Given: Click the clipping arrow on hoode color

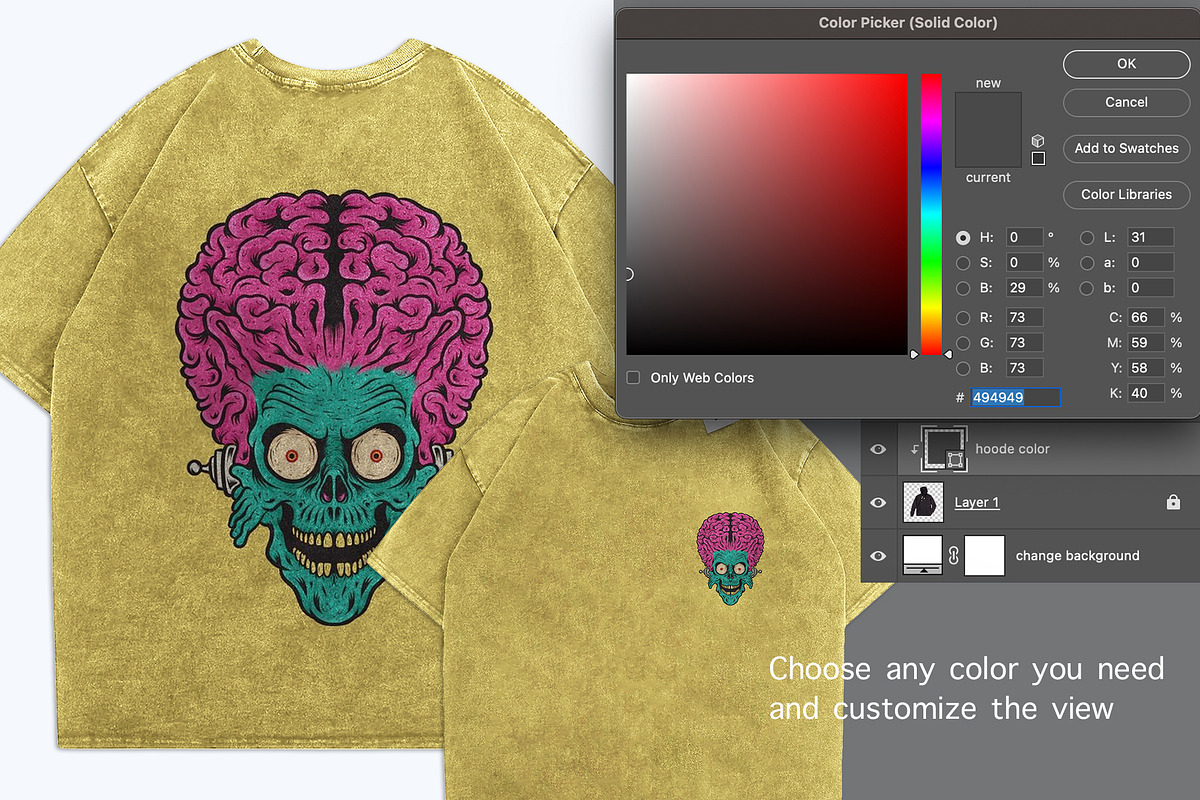Looking at the screenshot, I should pyautogui.click(x=914, y=450).
